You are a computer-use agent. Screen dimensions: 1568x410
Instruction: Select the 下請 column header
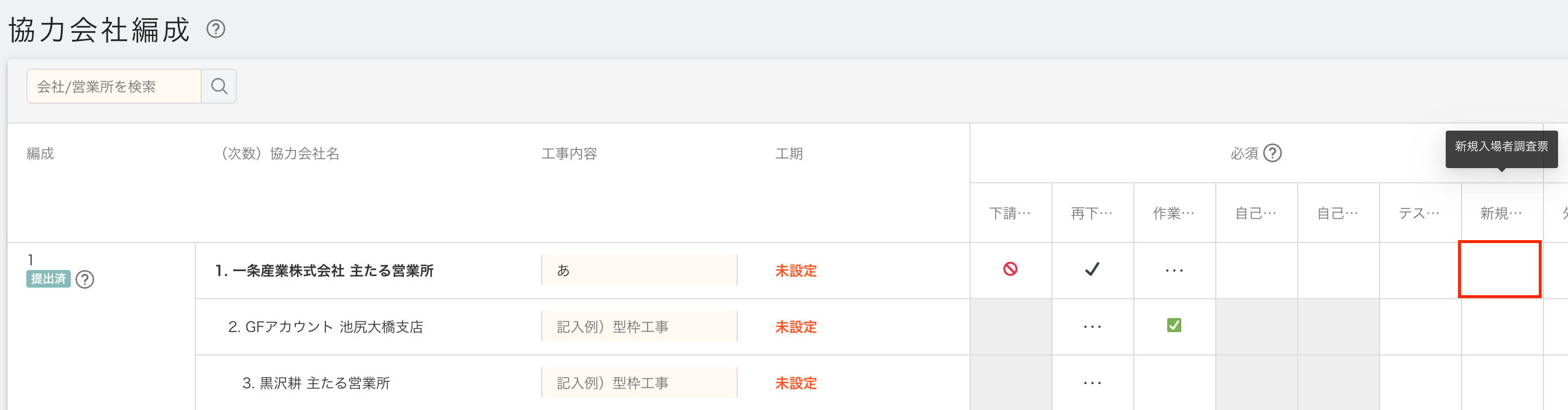(x=1010, y=212)
